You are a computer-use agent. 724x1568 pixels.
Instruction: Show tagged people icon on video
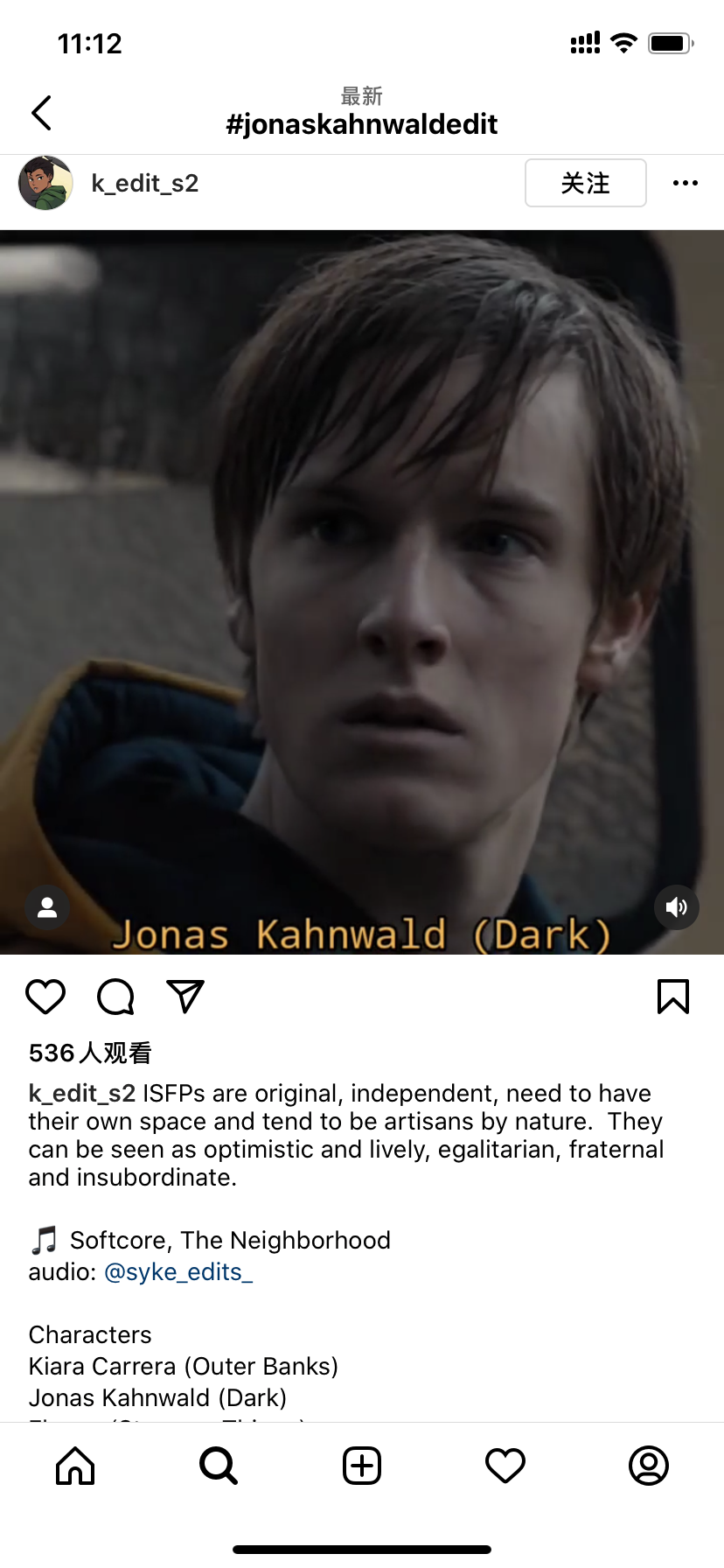(47, 907)
